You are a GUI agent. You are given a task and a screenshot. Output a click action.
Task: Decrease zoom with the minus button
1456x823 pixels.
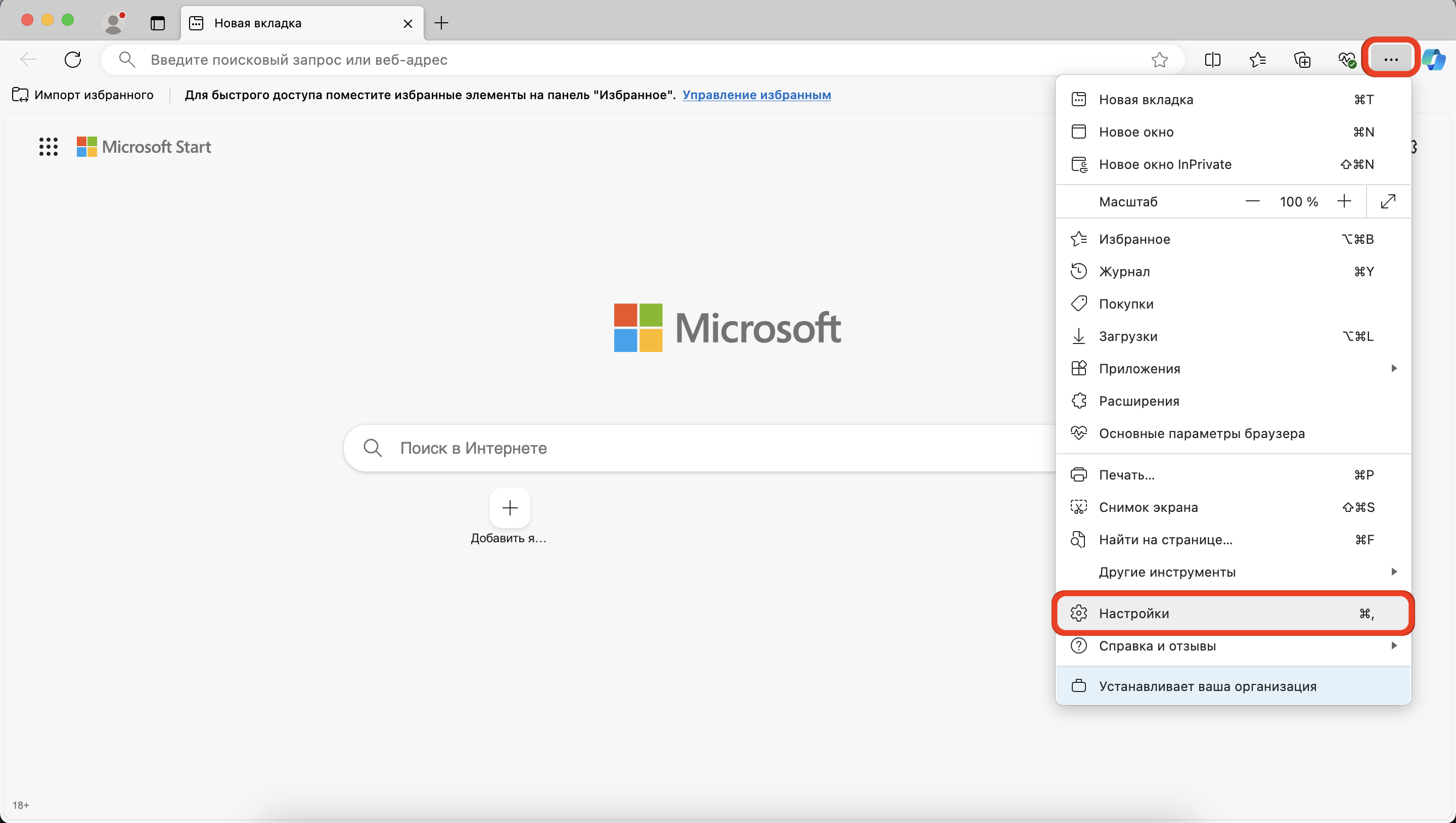point(1253,201)
